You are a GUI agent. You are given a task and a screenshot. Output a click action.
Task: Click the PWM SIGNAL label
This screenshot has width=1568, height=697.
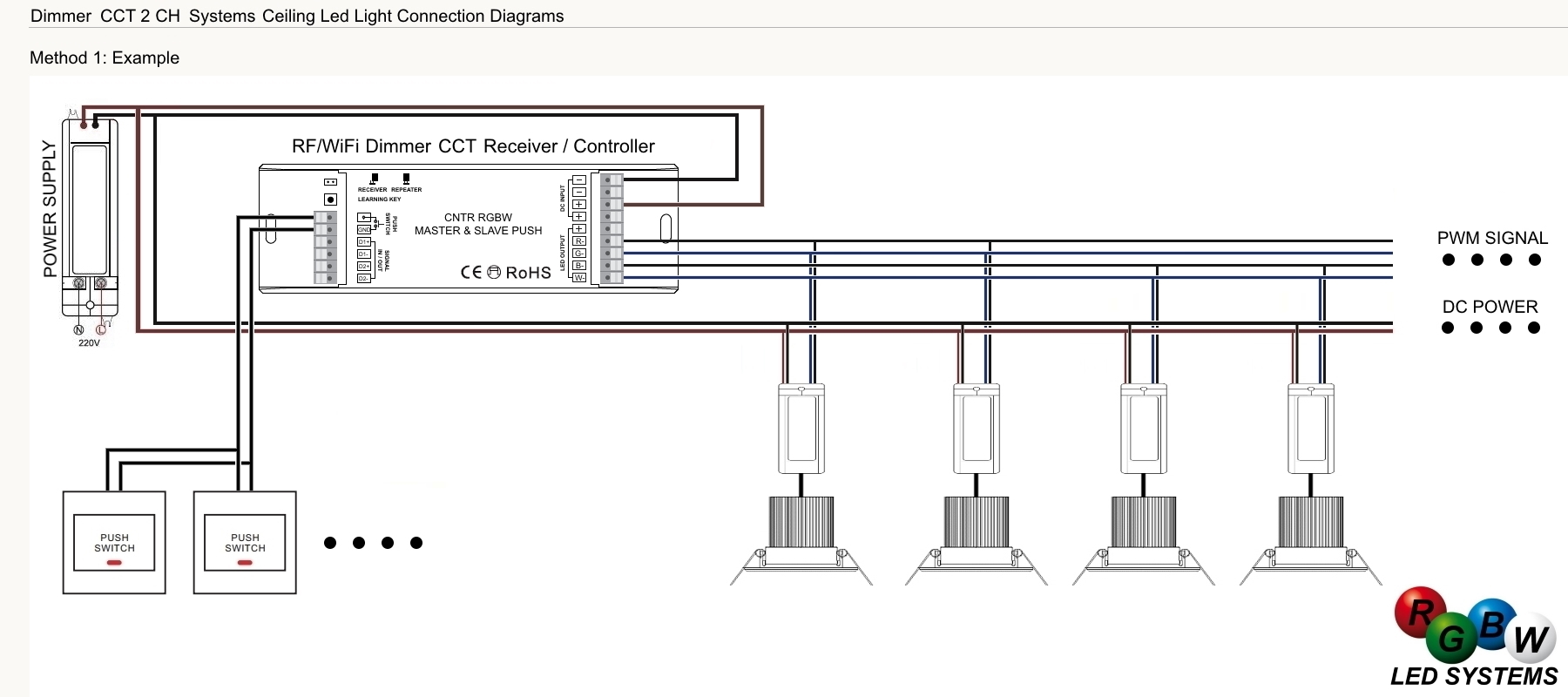pyautogui.click(x=1492, y=238)
